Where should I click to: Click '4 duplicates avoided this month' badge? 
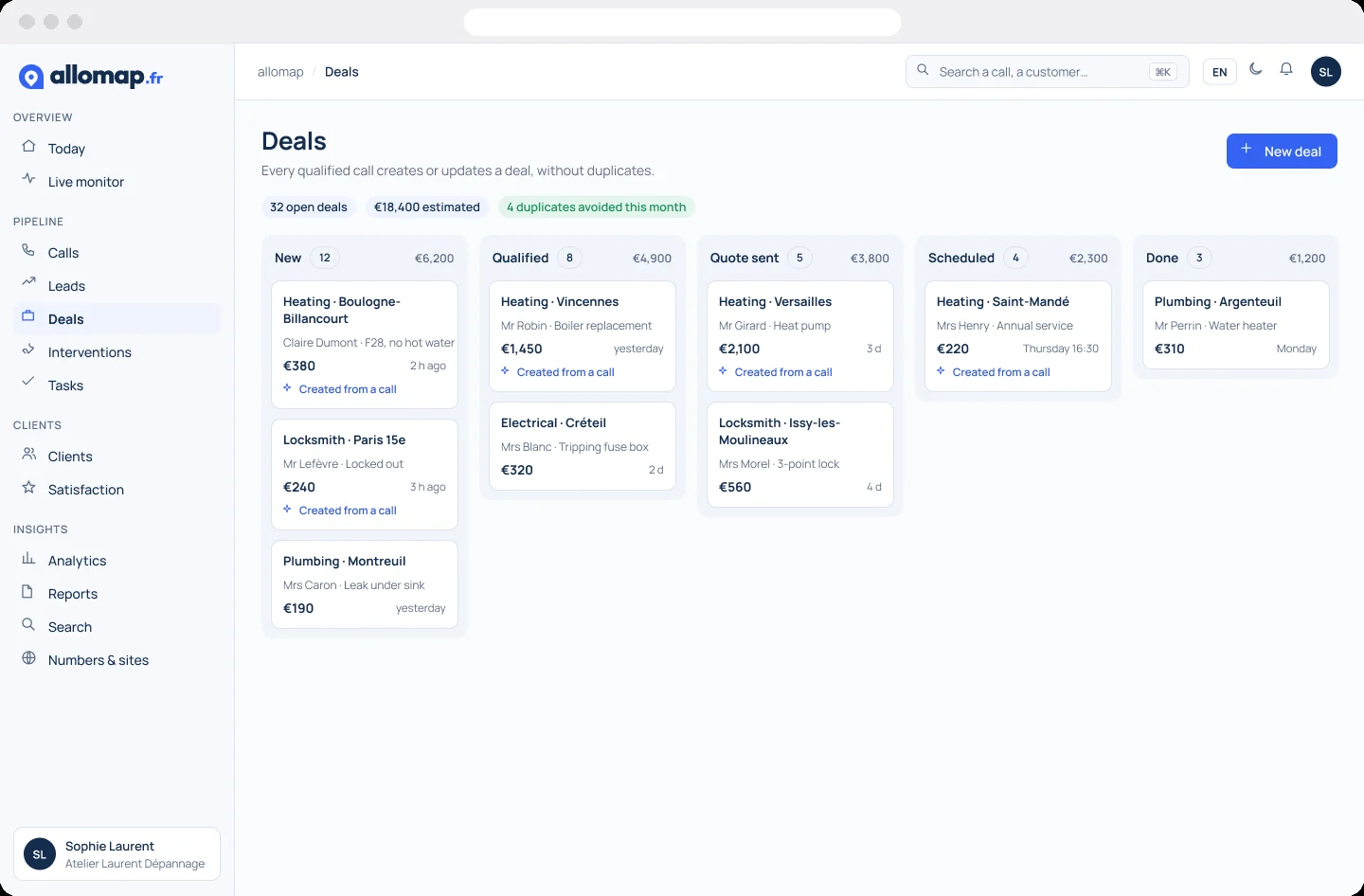[x=597, y=207]
